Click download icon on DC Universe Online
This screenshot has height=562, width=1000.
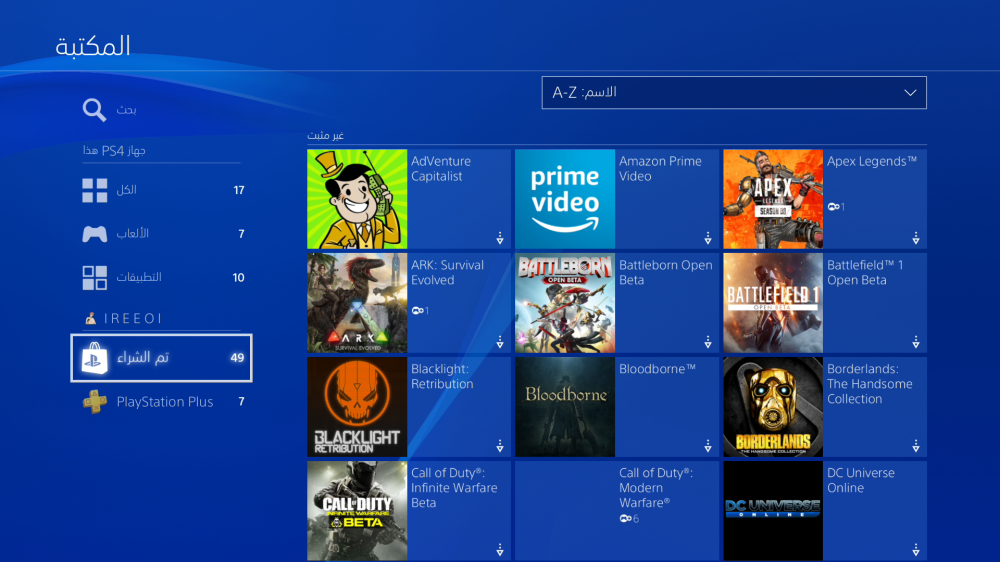point(916,550)
